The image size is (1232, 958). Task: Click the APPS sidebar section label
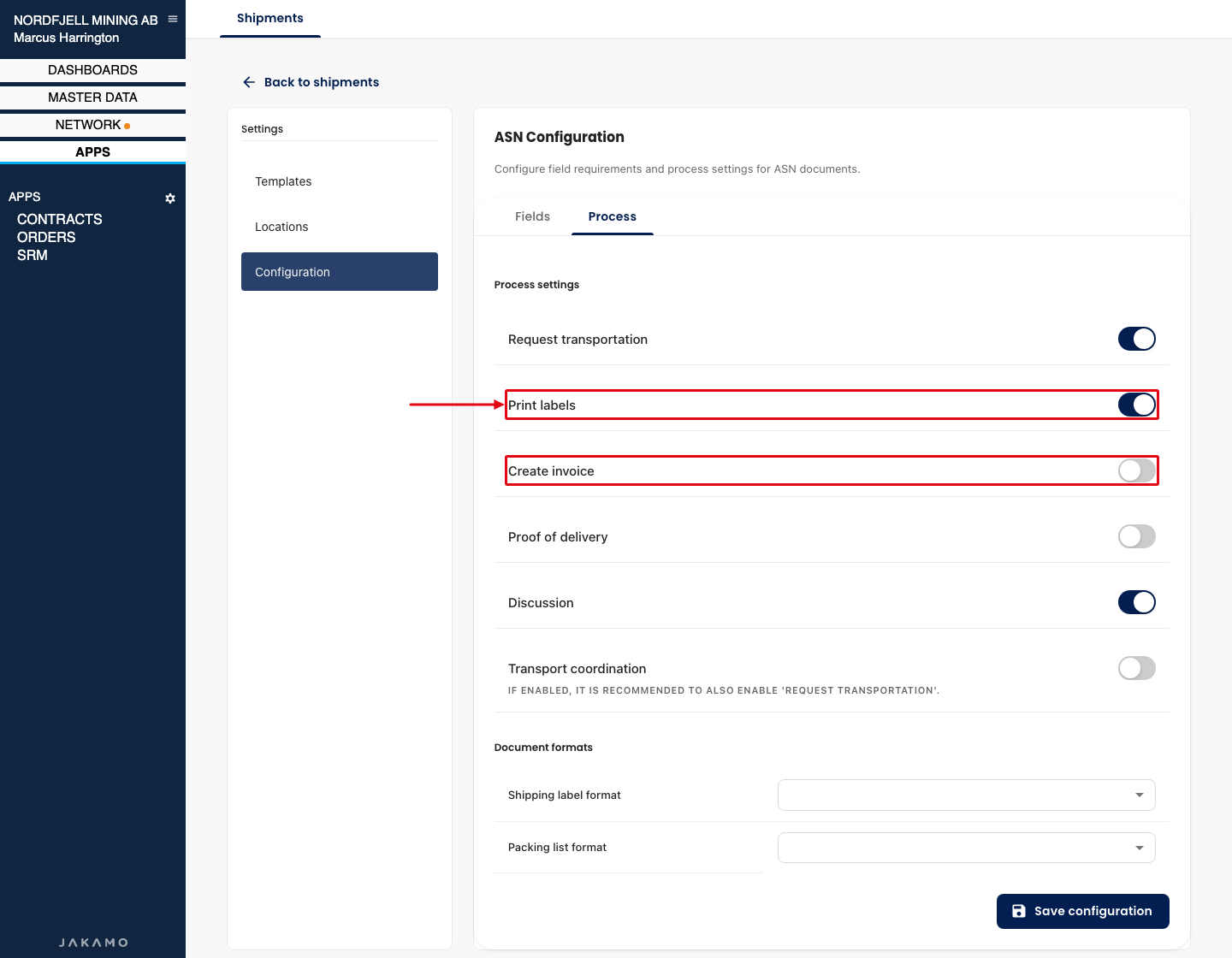tap(25, 197)
